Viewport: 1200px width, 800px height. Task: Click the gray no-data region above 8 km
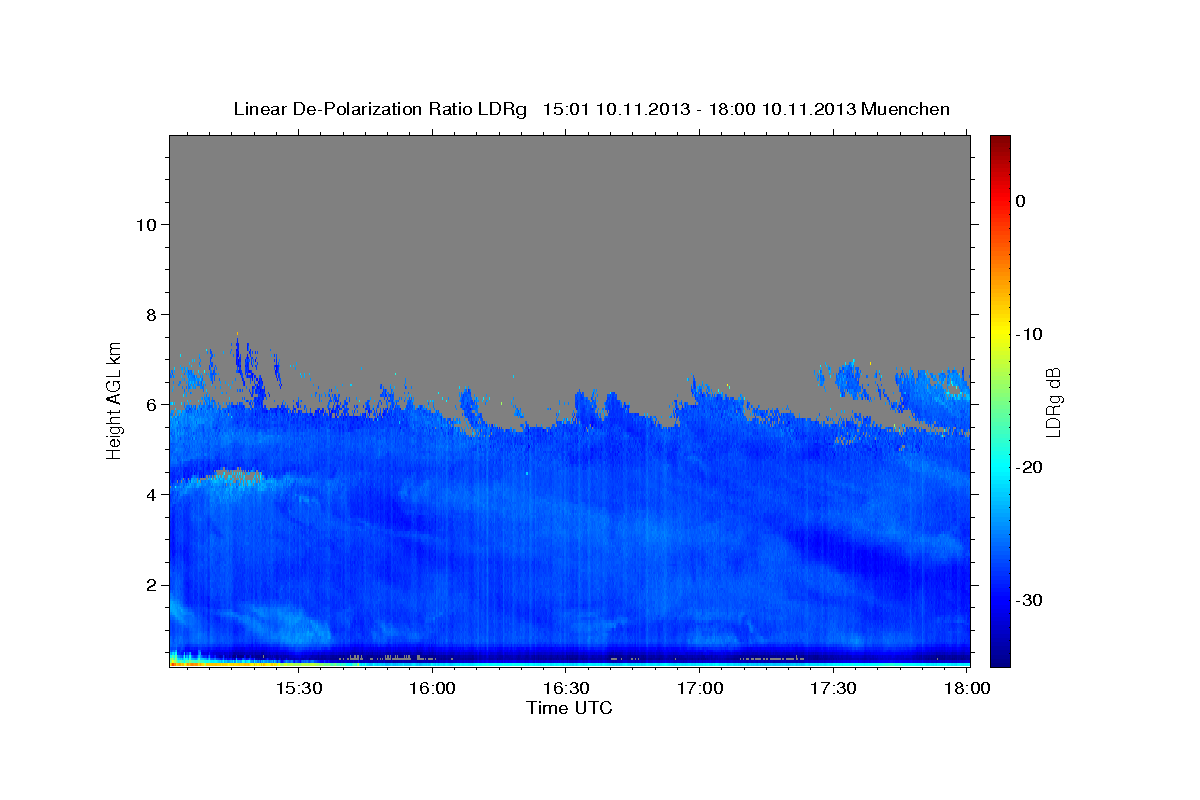(569, 225)
